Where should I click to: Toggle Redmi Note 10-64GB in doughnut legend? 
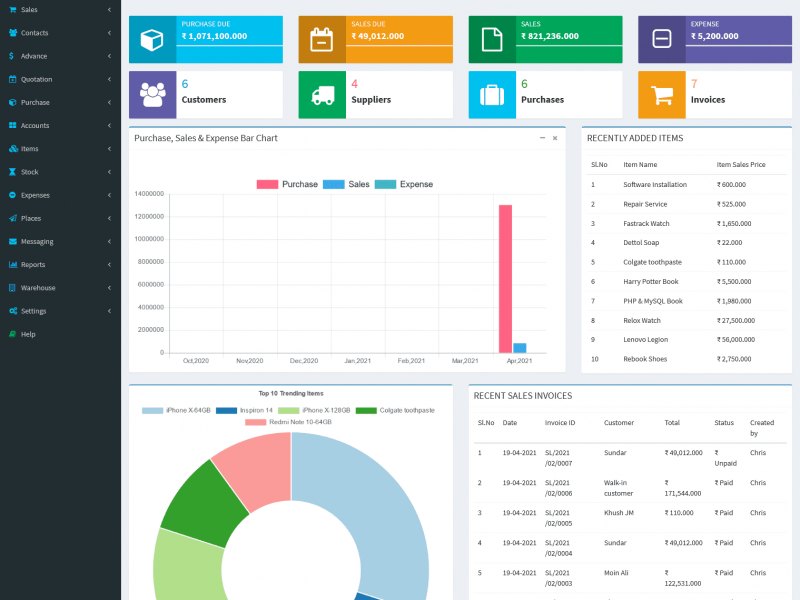point(288,422)
